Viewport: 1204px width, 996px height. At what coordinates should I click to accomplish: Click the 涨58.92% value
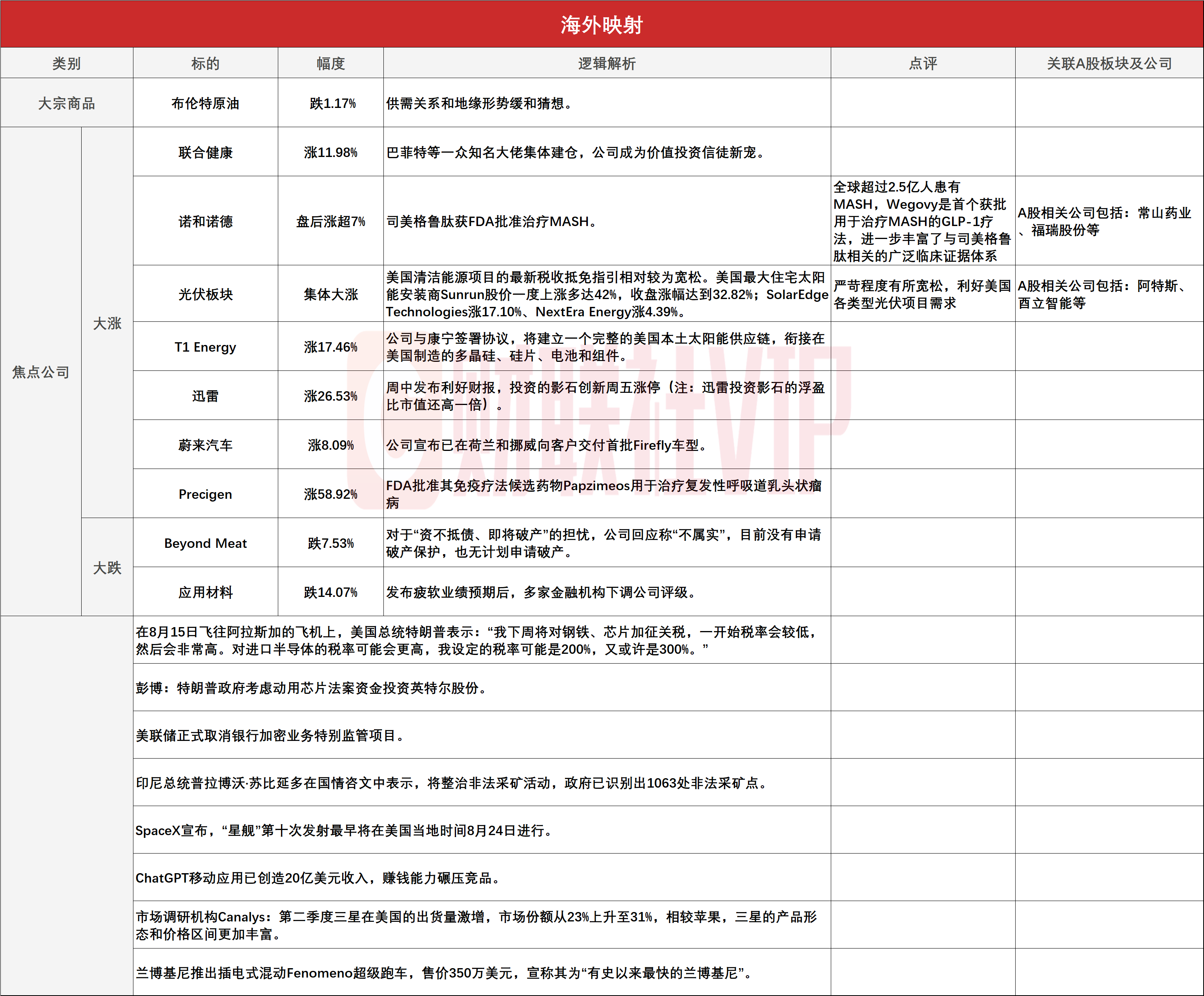pyautogui.click(x=331, y=494)
